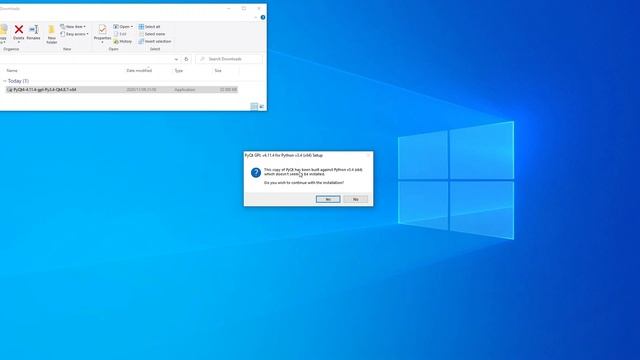Select the PyQt4-4.11.4 installer file row

click(x=122, y=89)
